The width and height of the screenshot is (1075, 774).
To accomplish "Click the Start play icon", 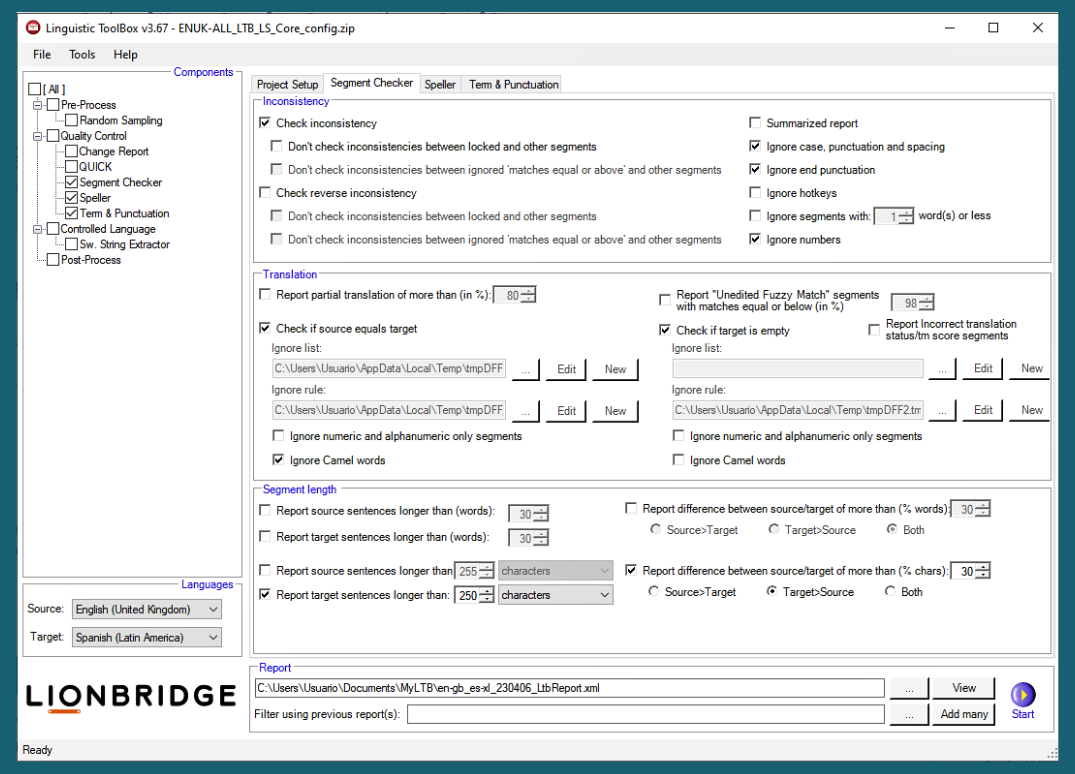I will (1022, 692).
